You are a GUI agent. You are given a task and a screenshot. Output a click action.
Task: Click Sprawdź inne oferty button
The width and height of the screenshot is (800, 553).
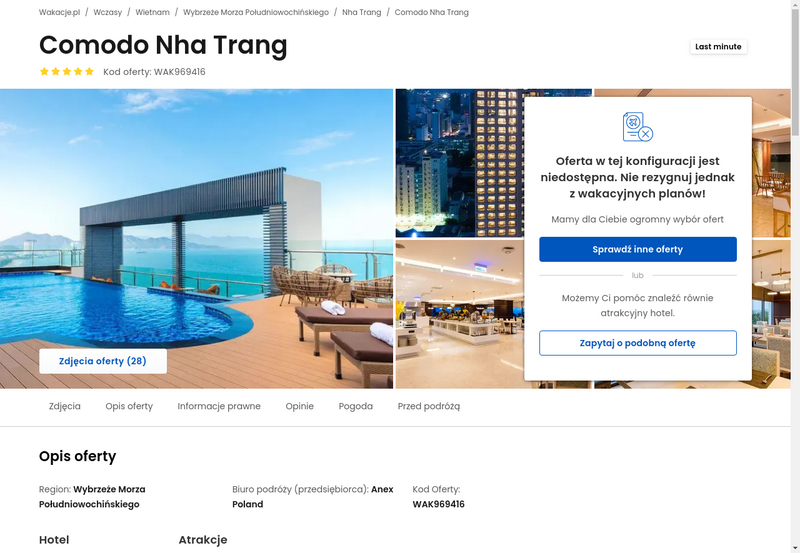pos(638,249)
